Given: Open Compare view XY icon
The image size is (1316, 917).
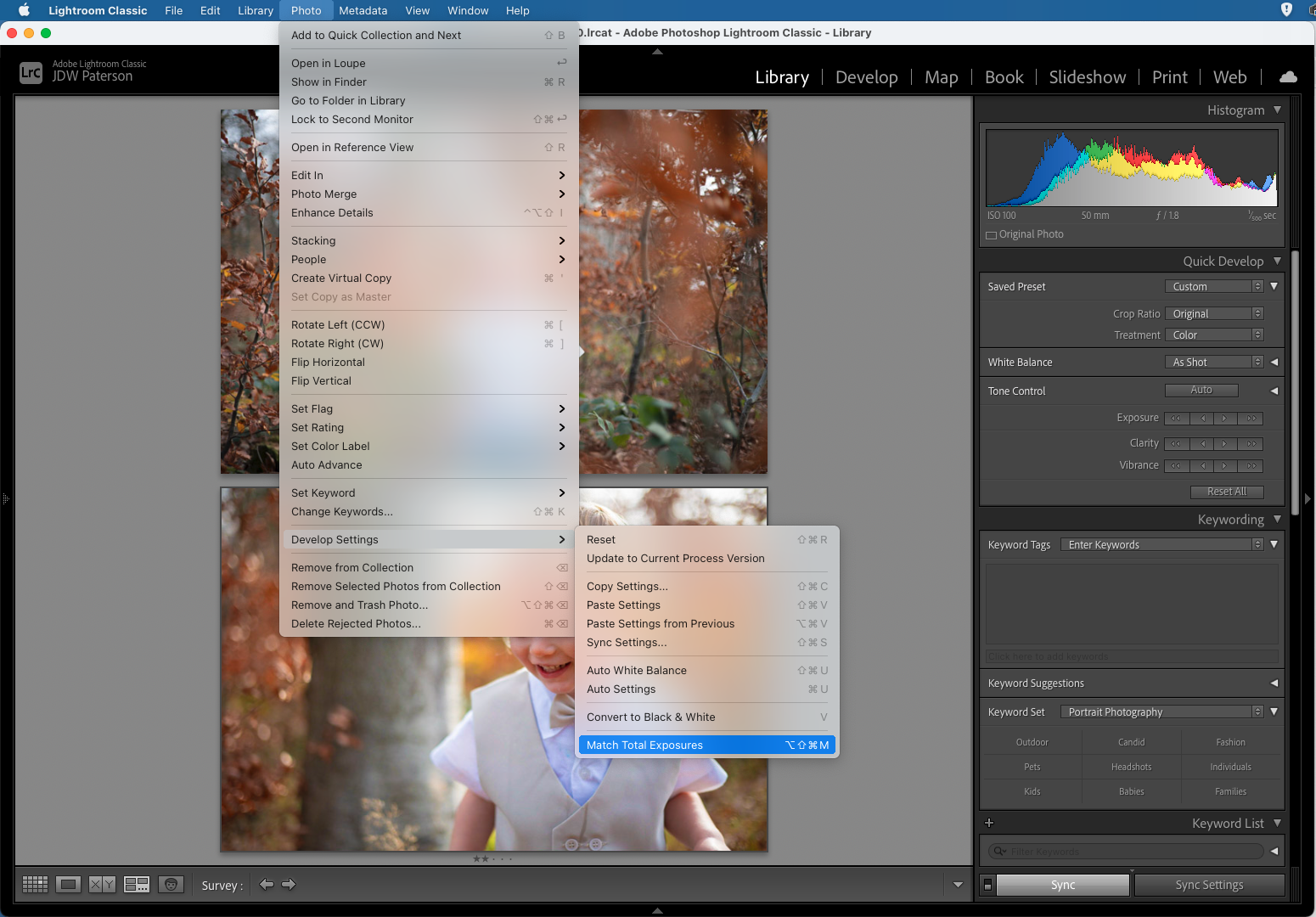Looking at the screenshot, I should (x=102, y=885).
